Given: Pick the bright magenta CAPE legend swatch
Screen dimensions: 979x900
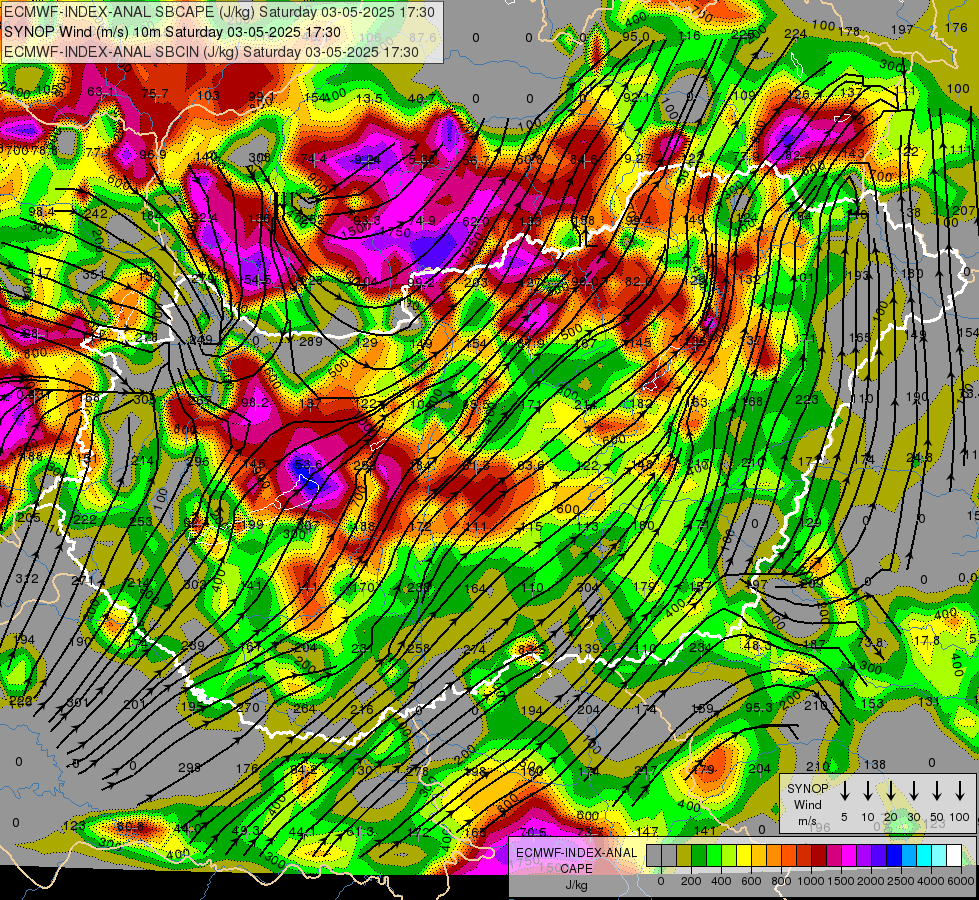Looking at the screenshot, I should pyautogui.click(x=849, y=855).
